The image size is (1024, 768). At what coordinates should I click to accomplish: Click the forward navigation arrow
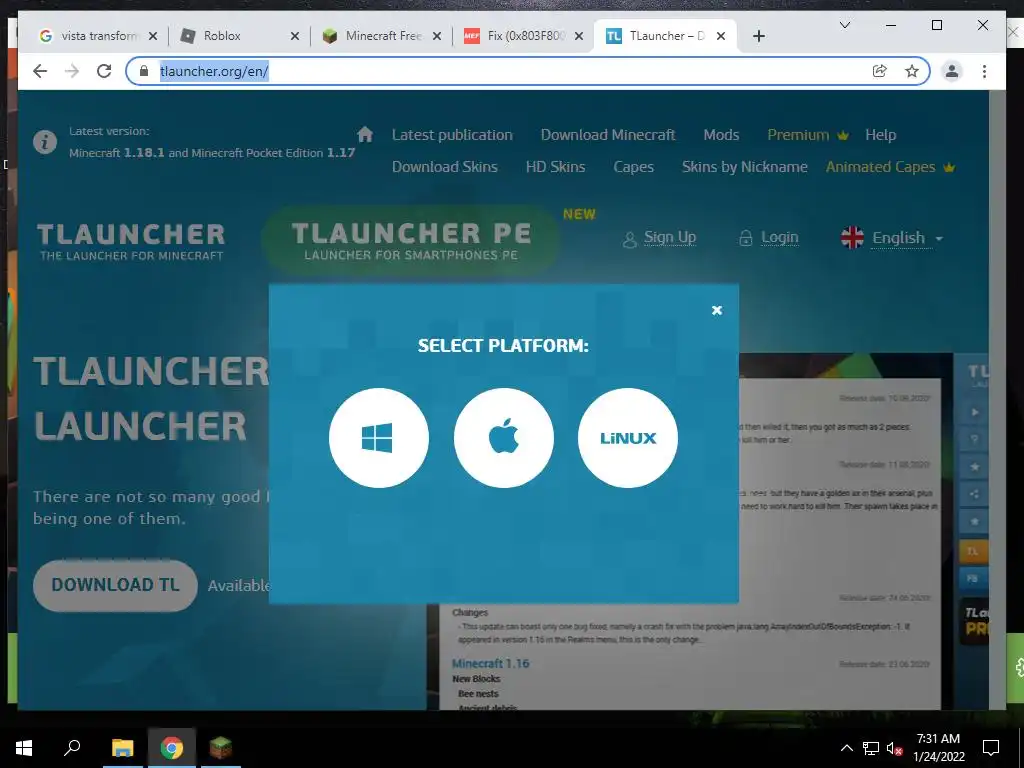point(72,71)
